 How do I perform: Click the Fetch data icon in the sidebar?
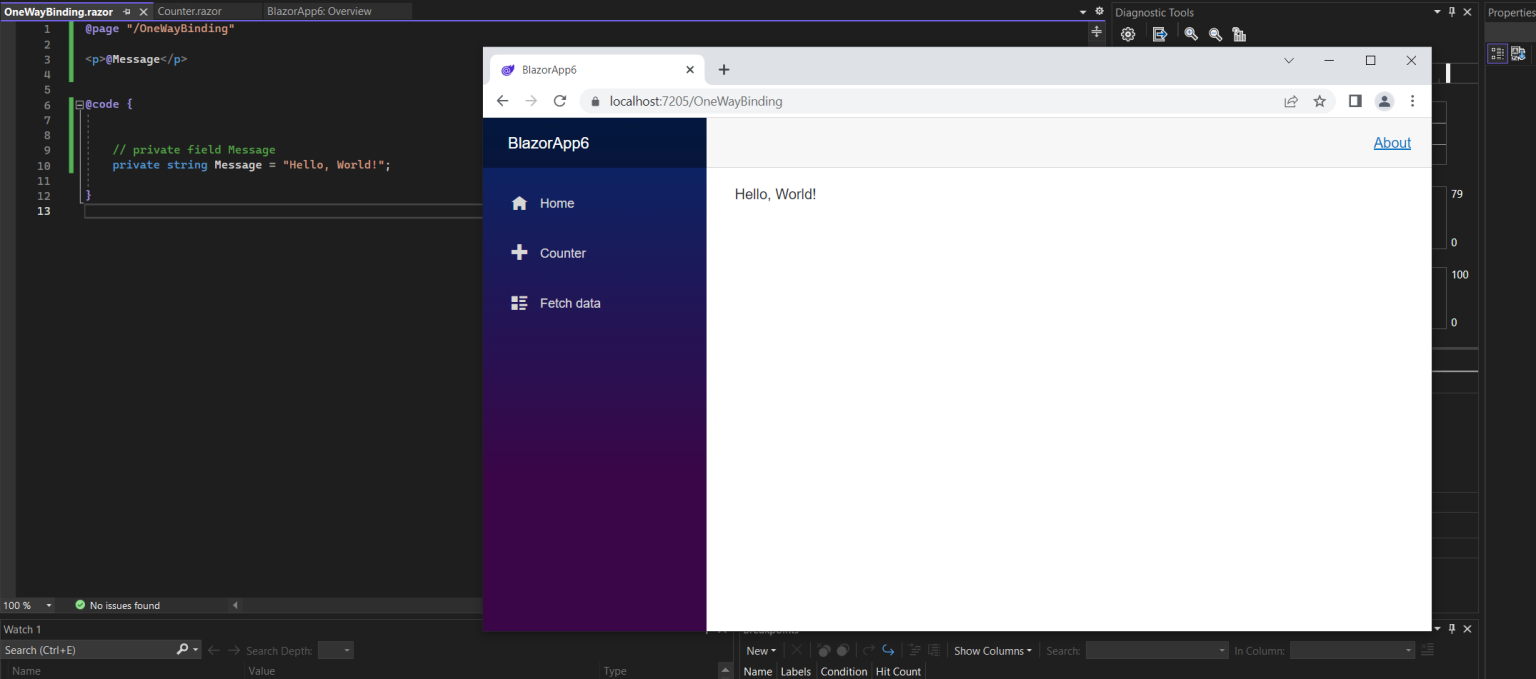click(x=519, y=302)
